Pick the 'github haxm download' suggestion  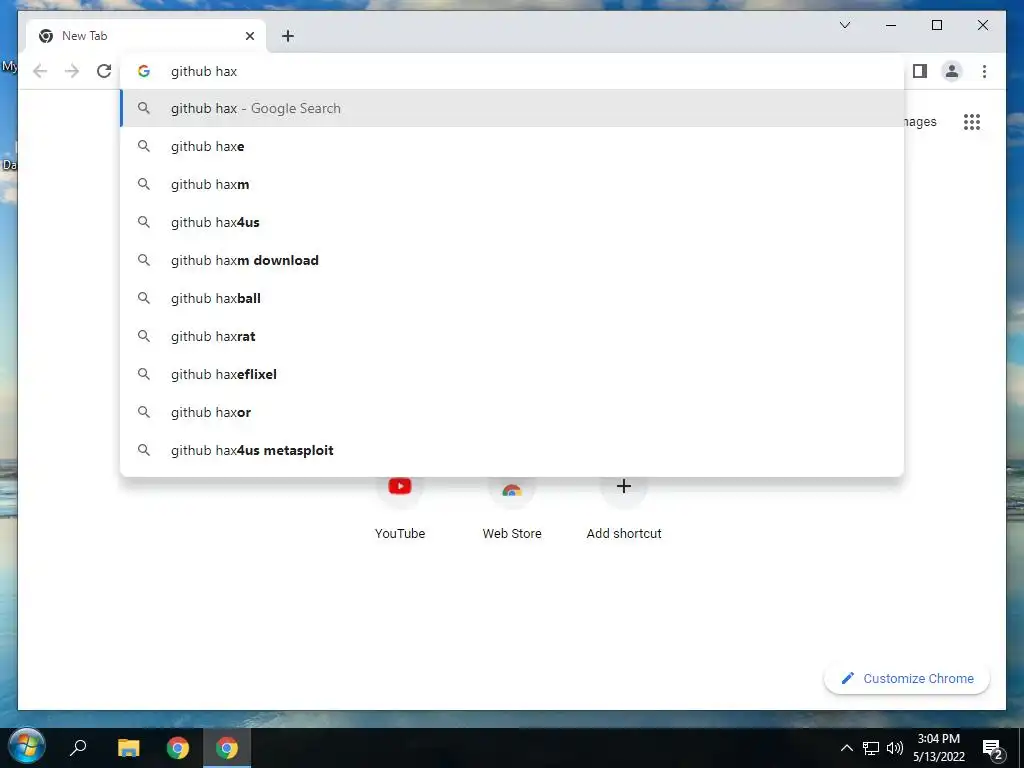pyautogui.click(x=513, y=260)
